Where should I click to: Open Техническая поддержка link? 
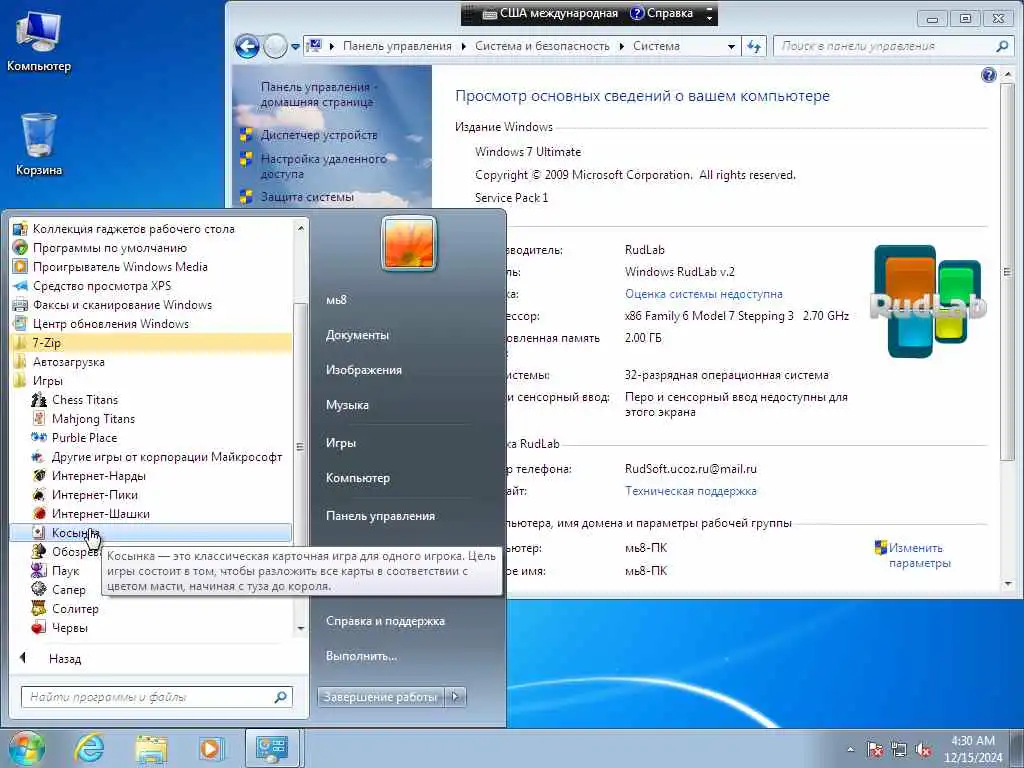click(690, 490)
